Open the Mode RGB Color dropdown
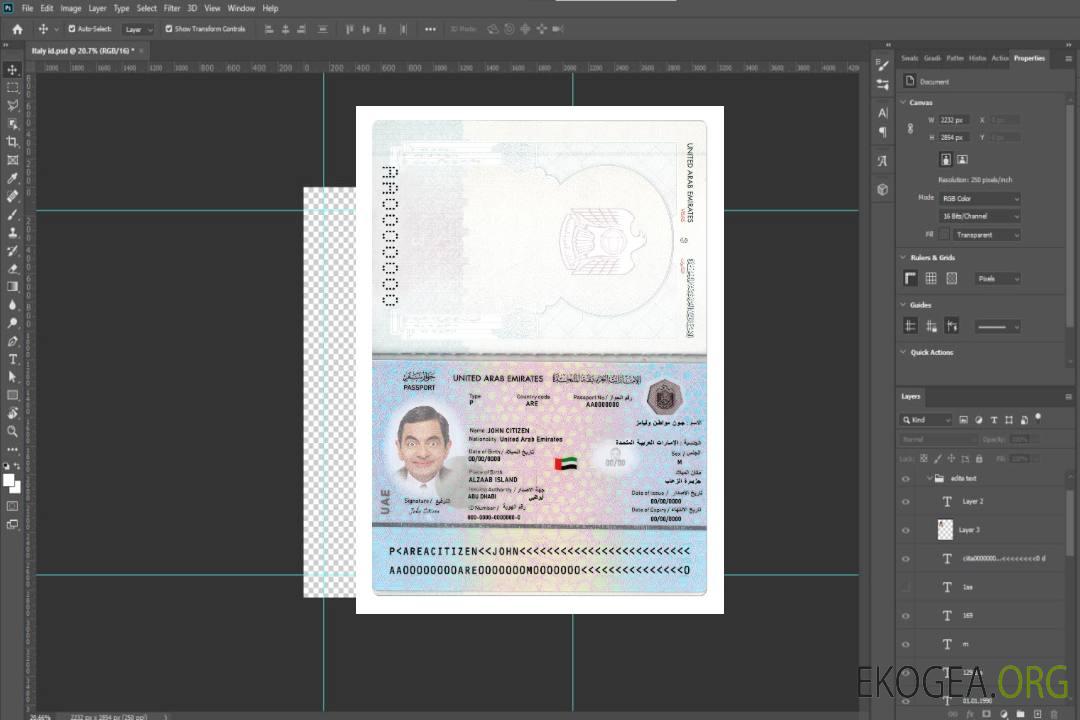 coord(979,198)
